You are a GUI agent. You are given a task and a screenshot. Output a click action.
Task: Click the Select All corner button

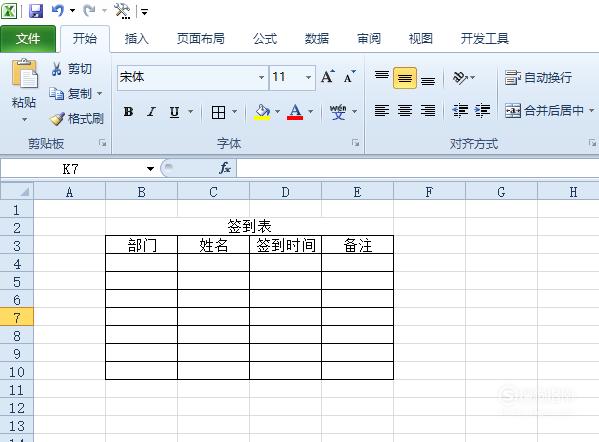[17, 191]
